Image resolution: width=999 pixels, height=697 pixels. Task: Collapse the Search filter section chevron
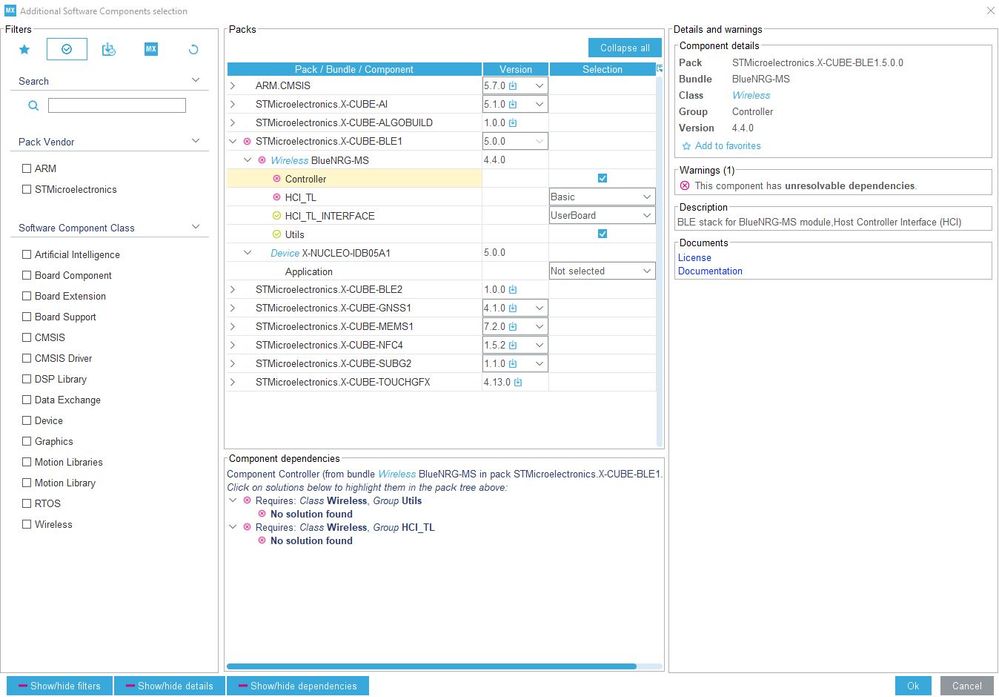[196, 80]
